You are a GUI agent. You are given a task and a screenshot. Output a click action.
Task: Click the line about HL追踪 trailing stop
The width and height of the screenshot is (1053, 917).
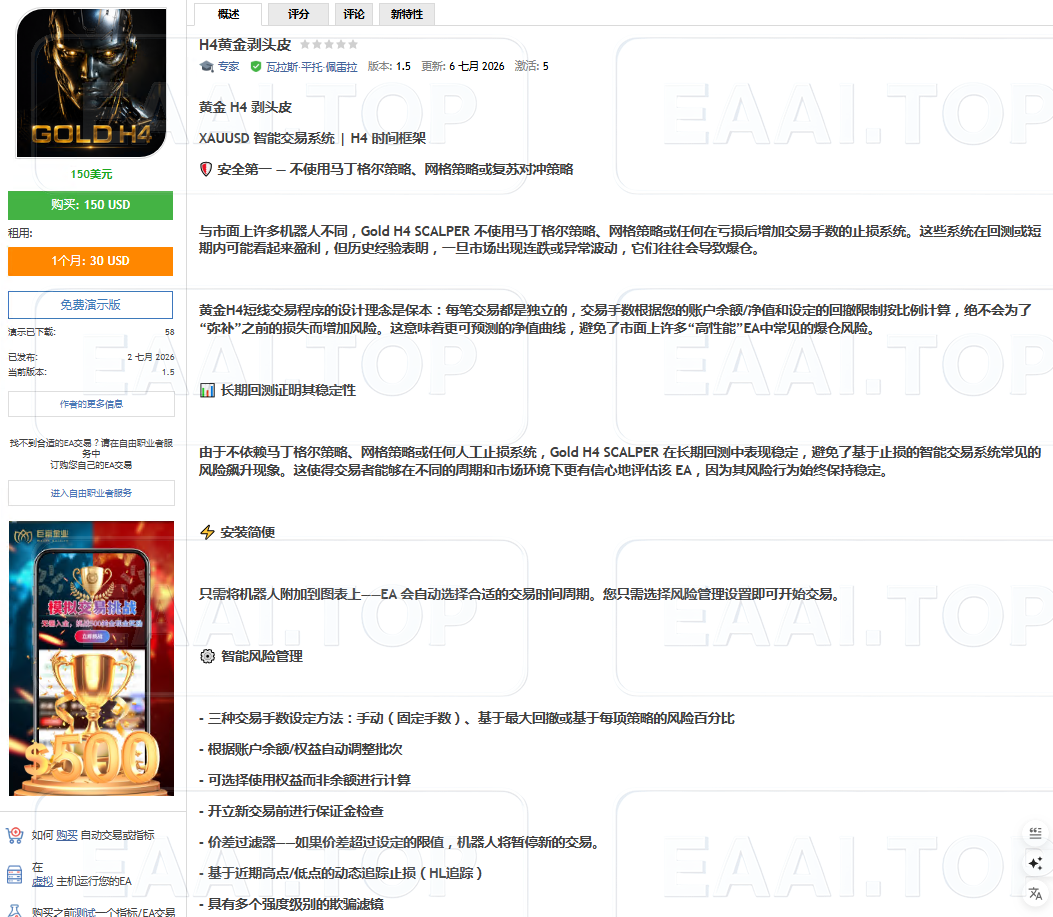pos(341,873)
